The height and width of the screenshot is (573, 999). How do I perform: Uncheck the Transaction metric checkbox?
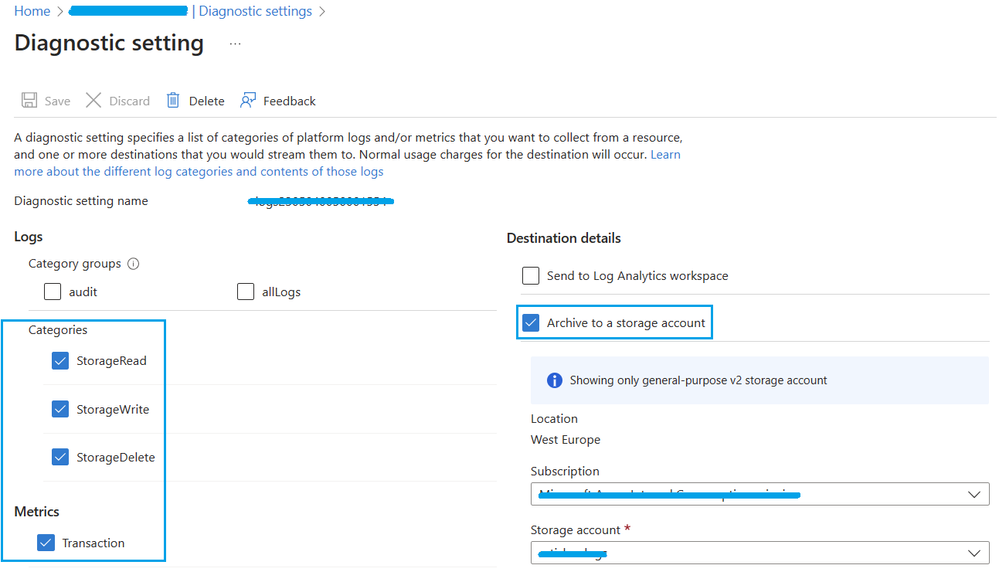pos(46,543)
